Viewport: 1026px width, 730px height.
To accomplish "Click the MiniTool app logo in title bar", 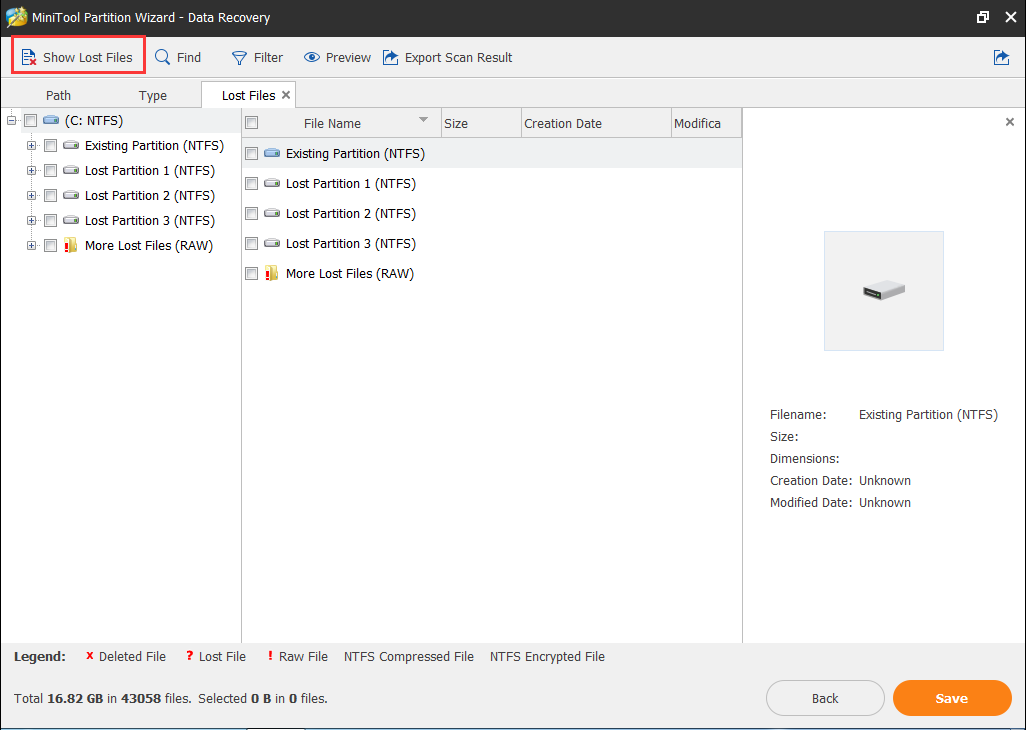I will pos(16,18).
